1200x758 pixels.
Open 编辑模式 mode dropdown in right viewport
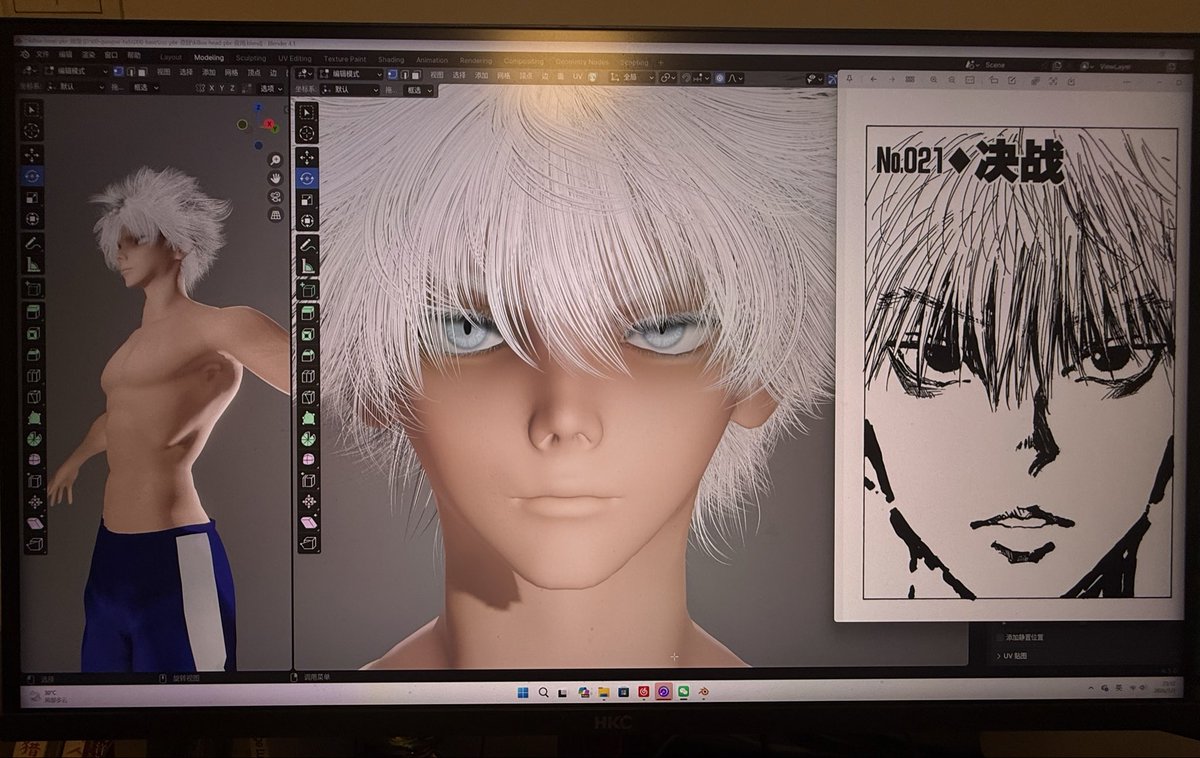point(350,74)
